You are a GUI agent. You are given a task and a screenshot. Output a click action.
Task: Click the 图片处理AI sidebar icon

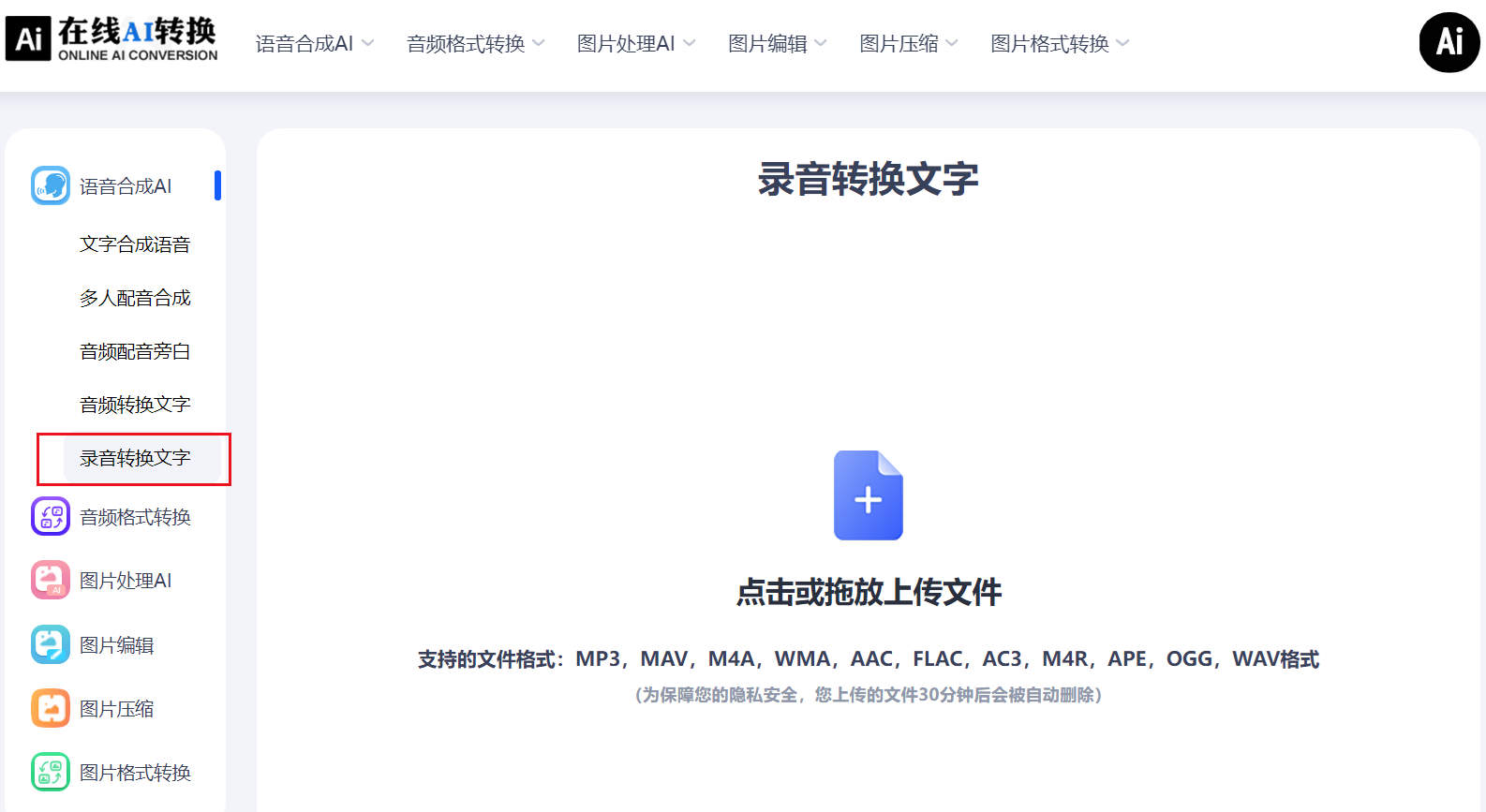pos(51,580)
